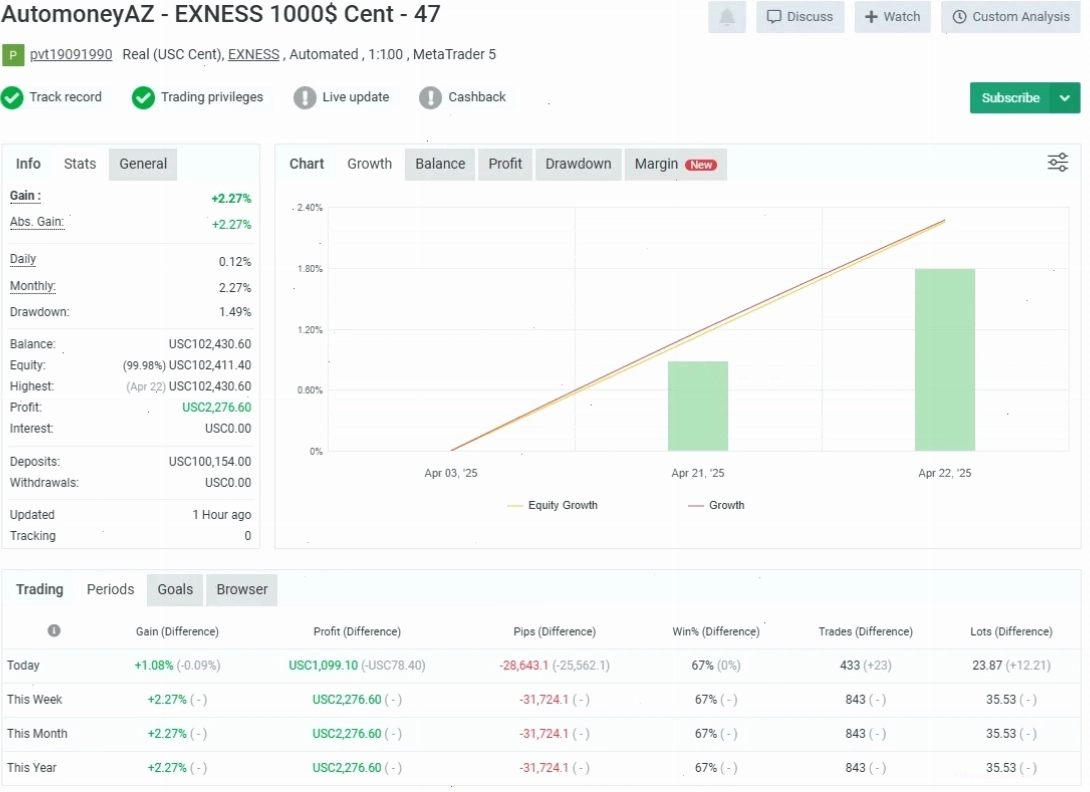
Task: Click the This Week row label
Action: pos(35,700)
